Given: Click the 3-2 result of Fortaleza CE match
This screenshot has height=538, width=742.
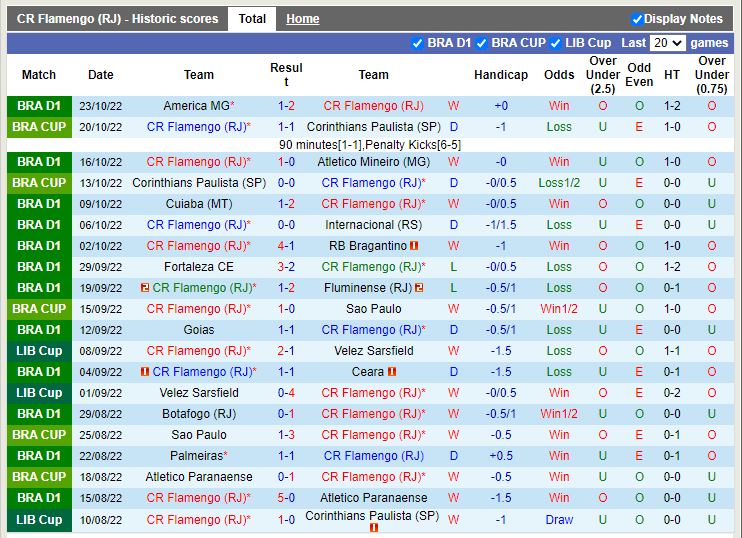Looking at the screenshot, I should (286, 267).
